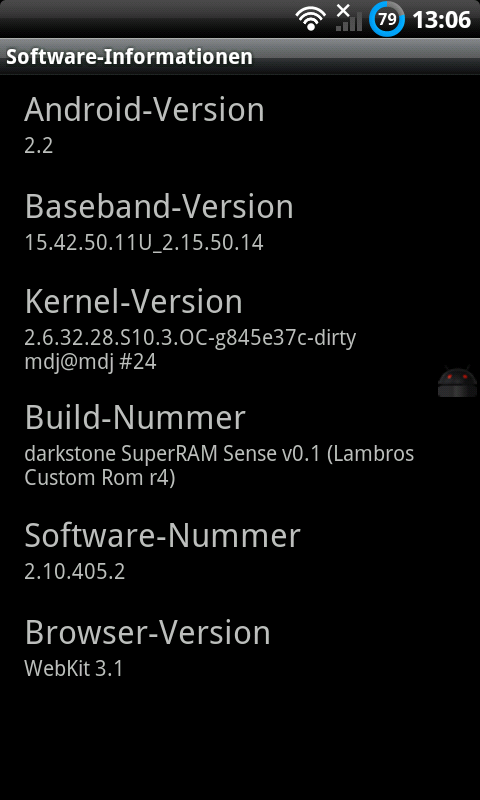Open the Kernel-Version entry
The width and height of the screenshot is (480, 800).
click(240, 327)
